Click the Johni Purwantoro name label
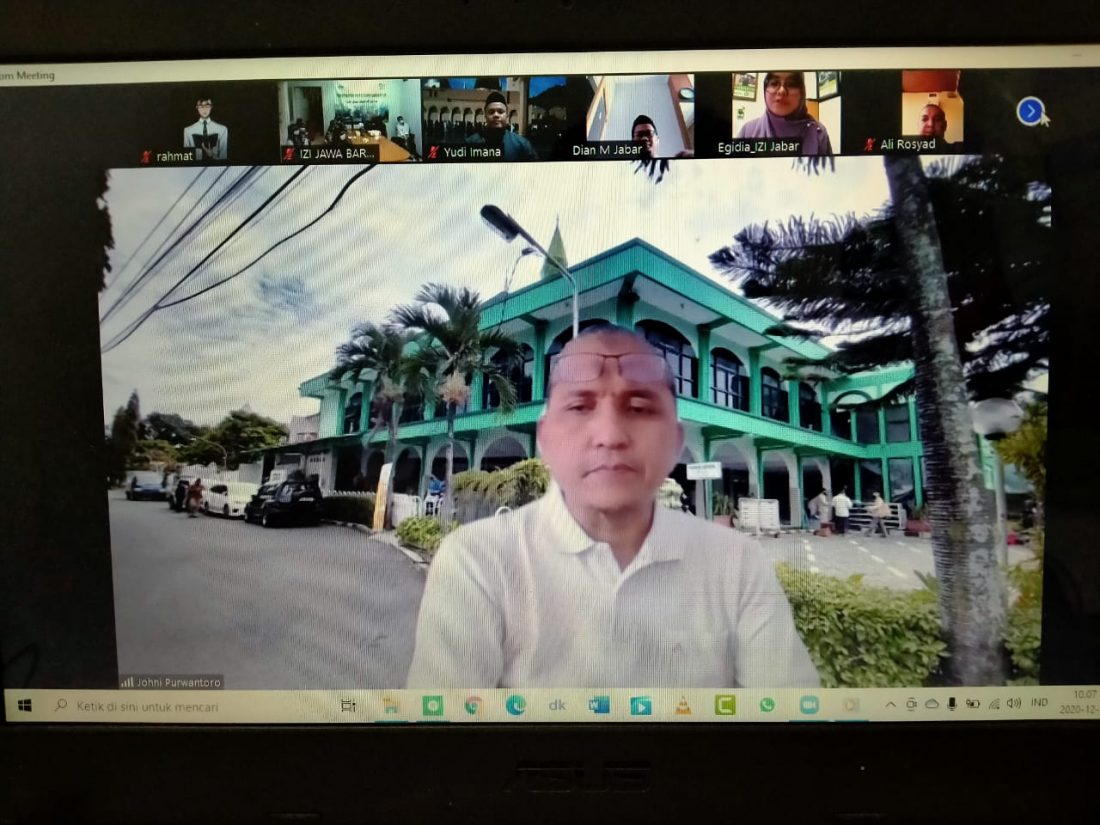 coord(171,681)
